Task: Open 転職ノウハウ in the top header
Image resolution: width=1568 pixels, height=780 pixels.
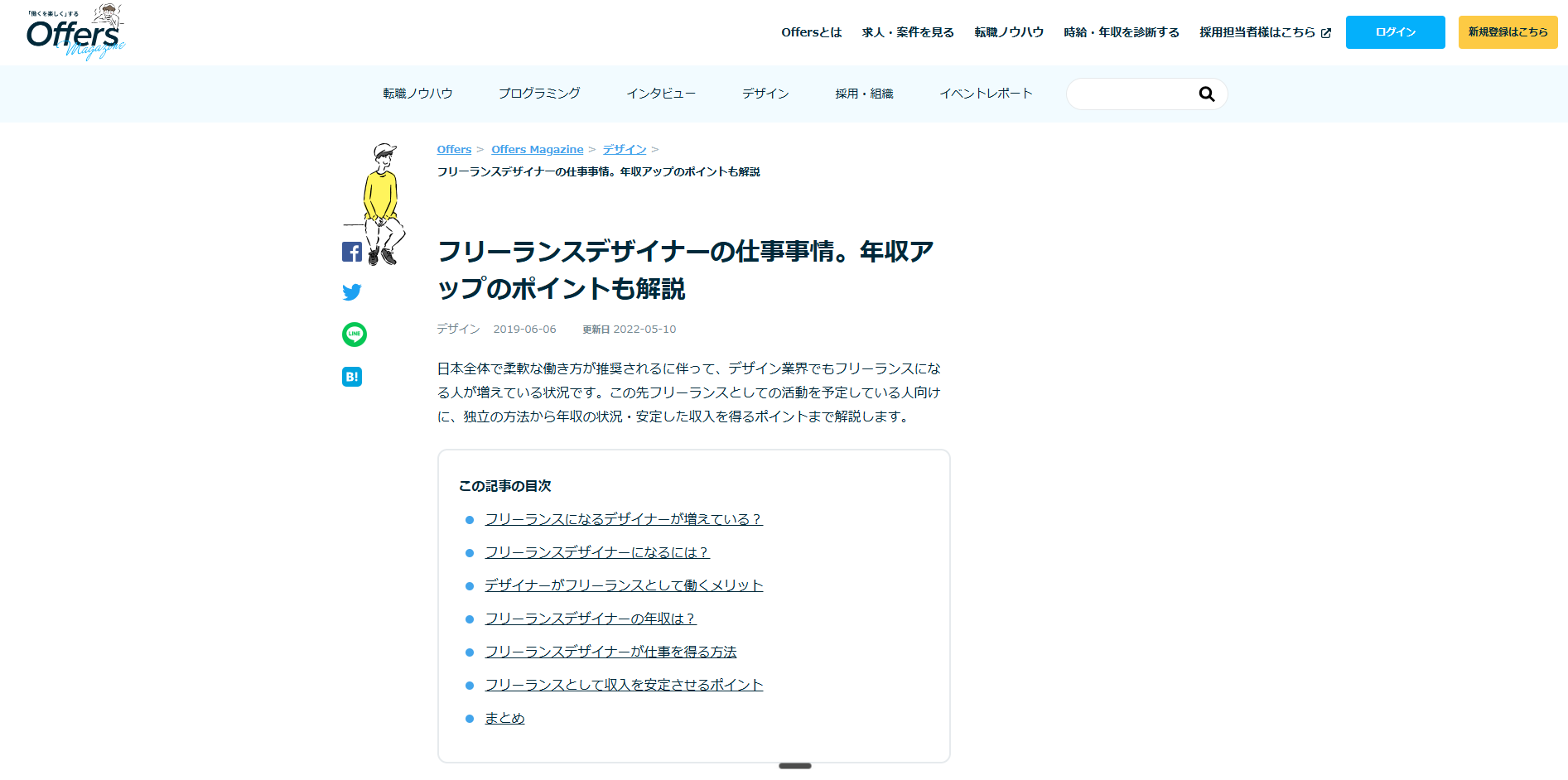Action: pyautogui.click(x=1009, y=32)
